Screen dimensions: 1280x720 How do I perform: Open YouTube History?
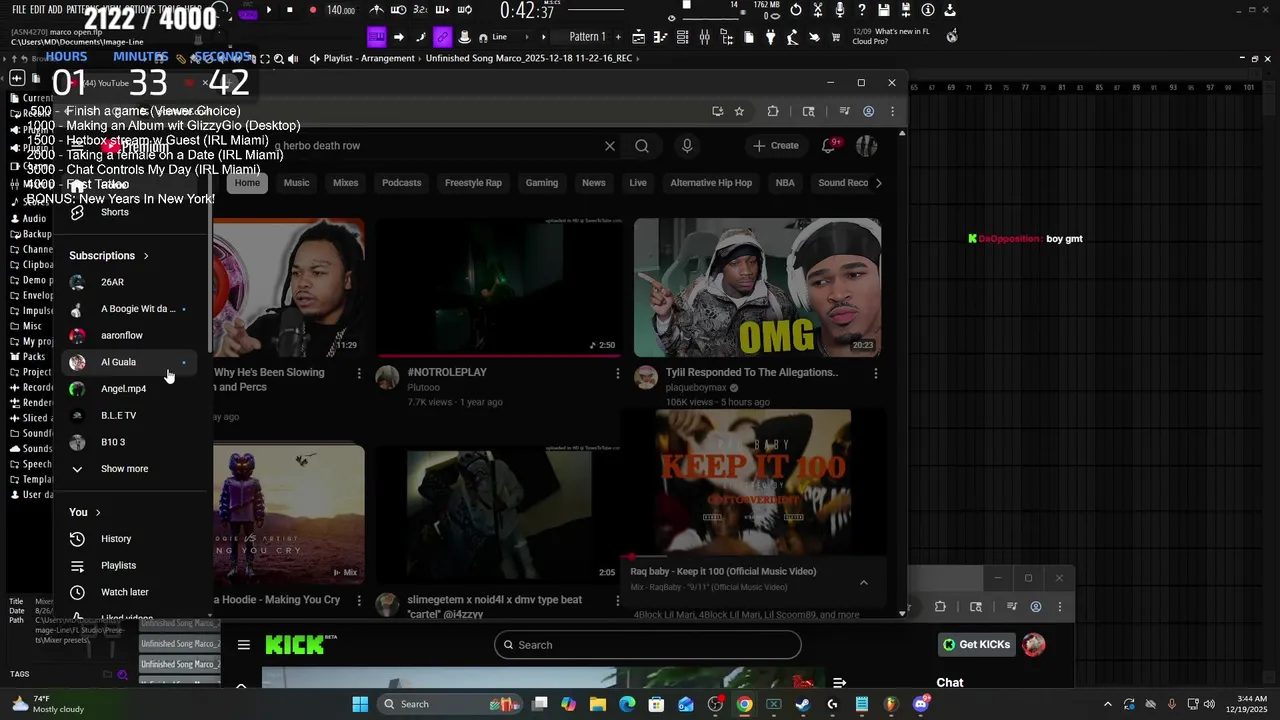pos(127,539)
